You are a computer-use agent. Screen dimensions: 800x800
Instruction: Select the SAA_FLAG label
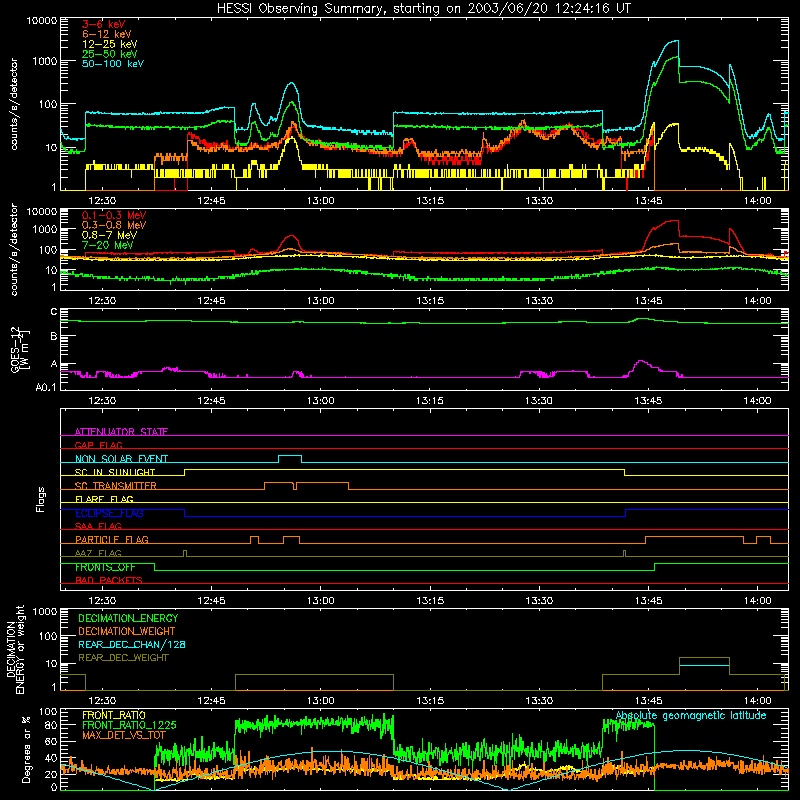click(x=98, y=526)
